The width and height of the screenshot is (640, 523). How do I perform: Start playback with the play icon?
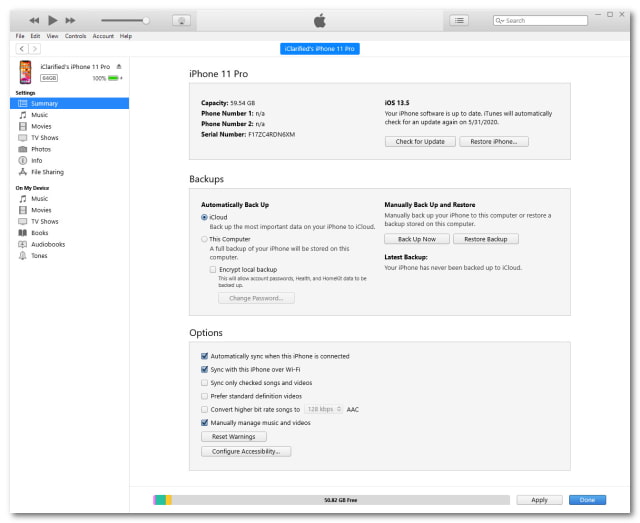(x=53, y=20)
